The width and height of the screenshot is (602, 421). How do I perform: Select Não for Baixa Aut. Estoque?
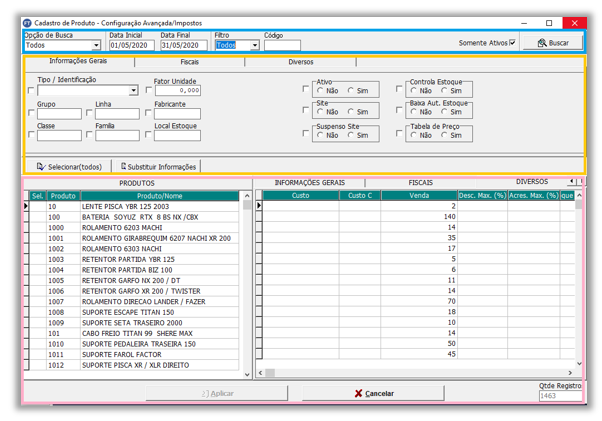413,112
